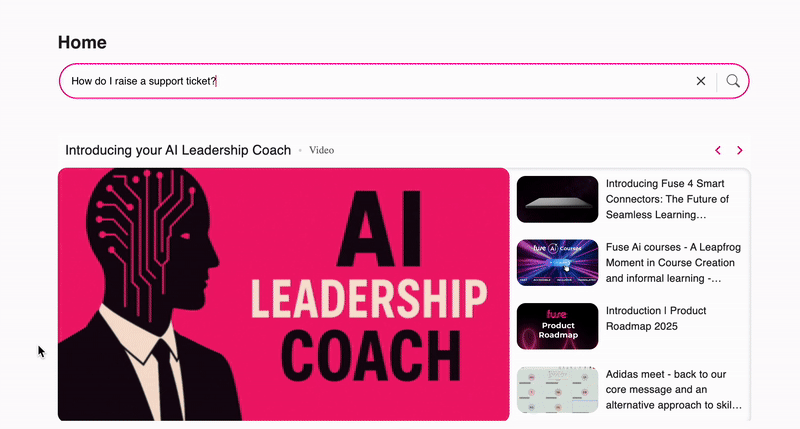Click the Home page heading
Viewport: 800px width, 429px height.
pos(82,42)
